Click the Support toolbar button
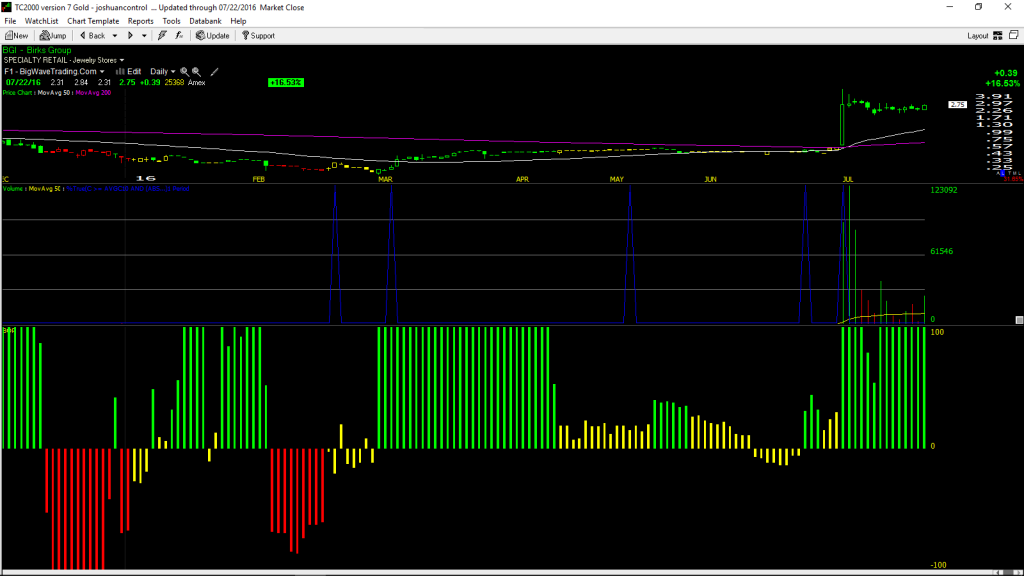The width and height of the screenshot is (1024, 576). click(x=259, y=36)
